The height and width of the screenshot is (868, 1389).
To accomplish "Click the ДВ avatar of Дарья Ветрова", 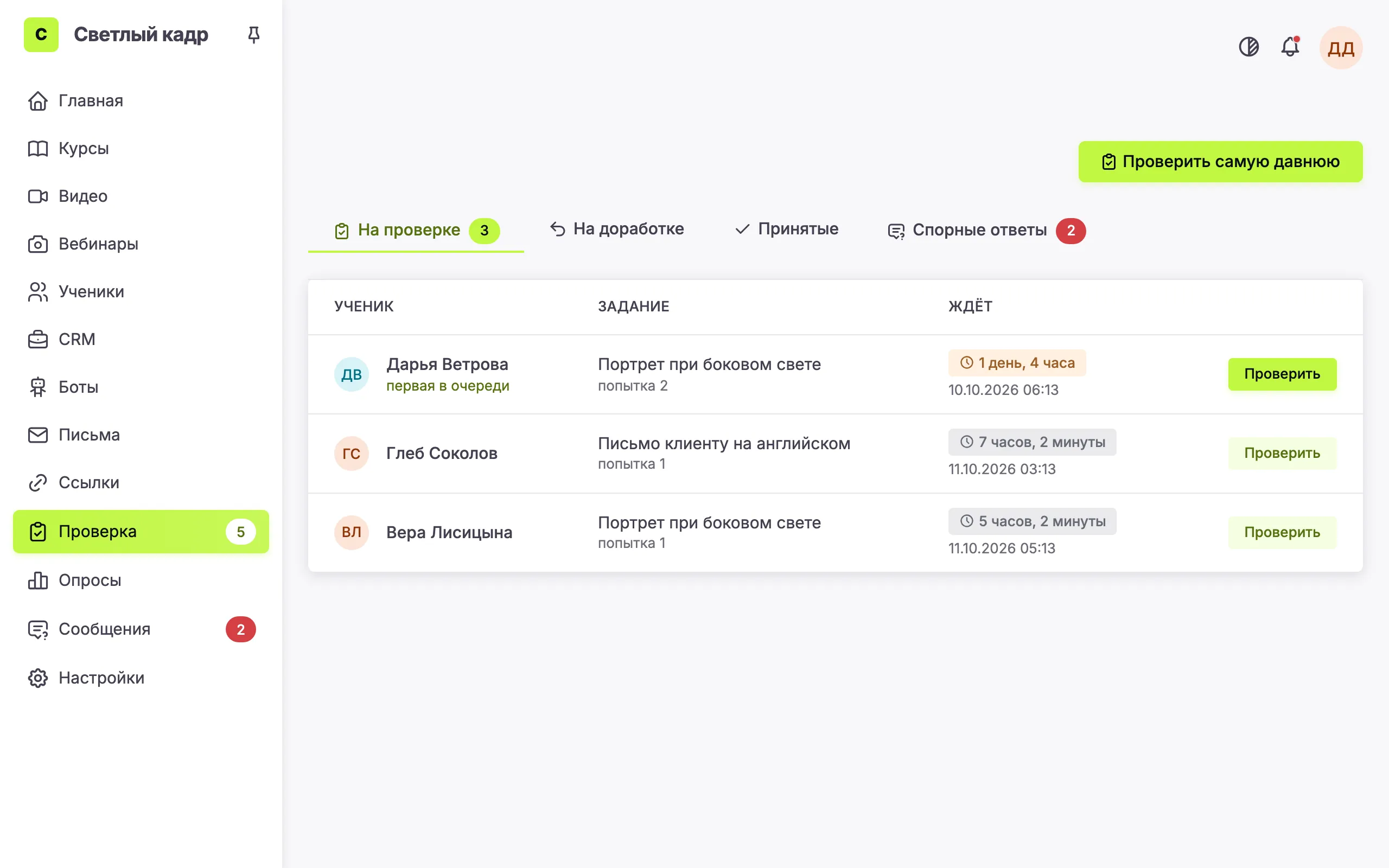I will click(351, 374).
